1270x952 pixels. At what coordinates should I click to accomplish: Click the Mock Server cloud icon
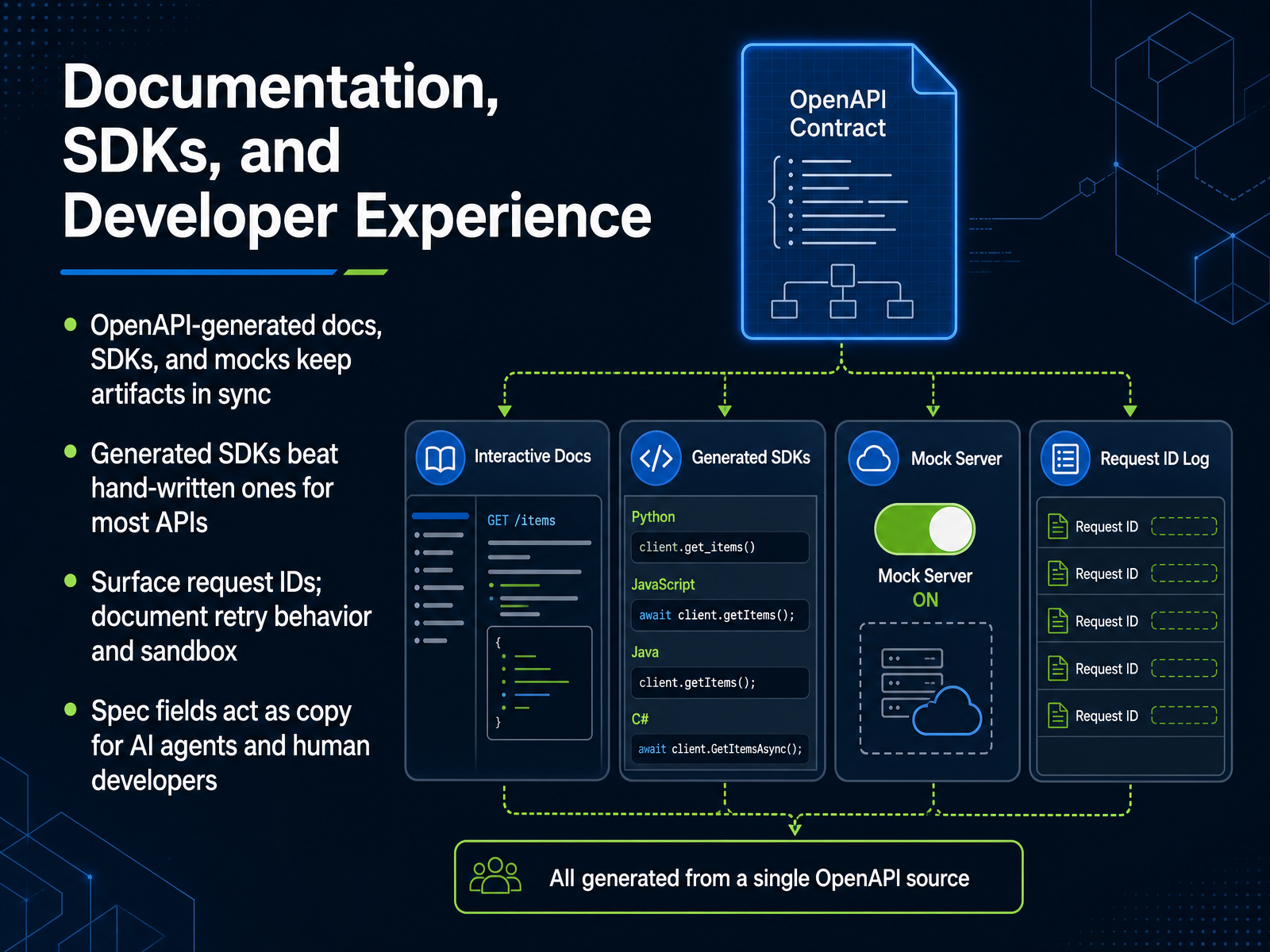pos(873,458)
